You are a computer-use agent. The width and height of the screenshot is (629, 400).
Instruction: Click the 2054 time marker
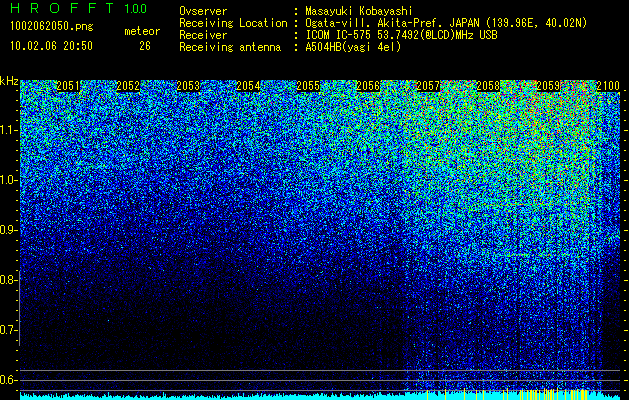coord(248,86)
